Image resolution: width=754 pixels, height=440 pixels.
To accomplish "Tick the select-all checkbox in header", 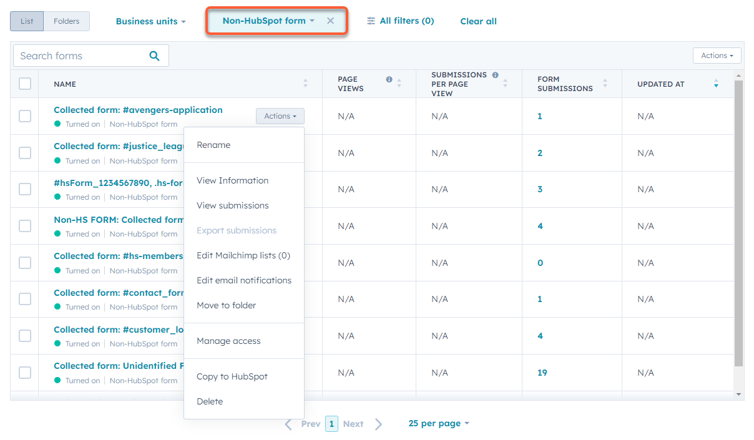I will [25, 84].
